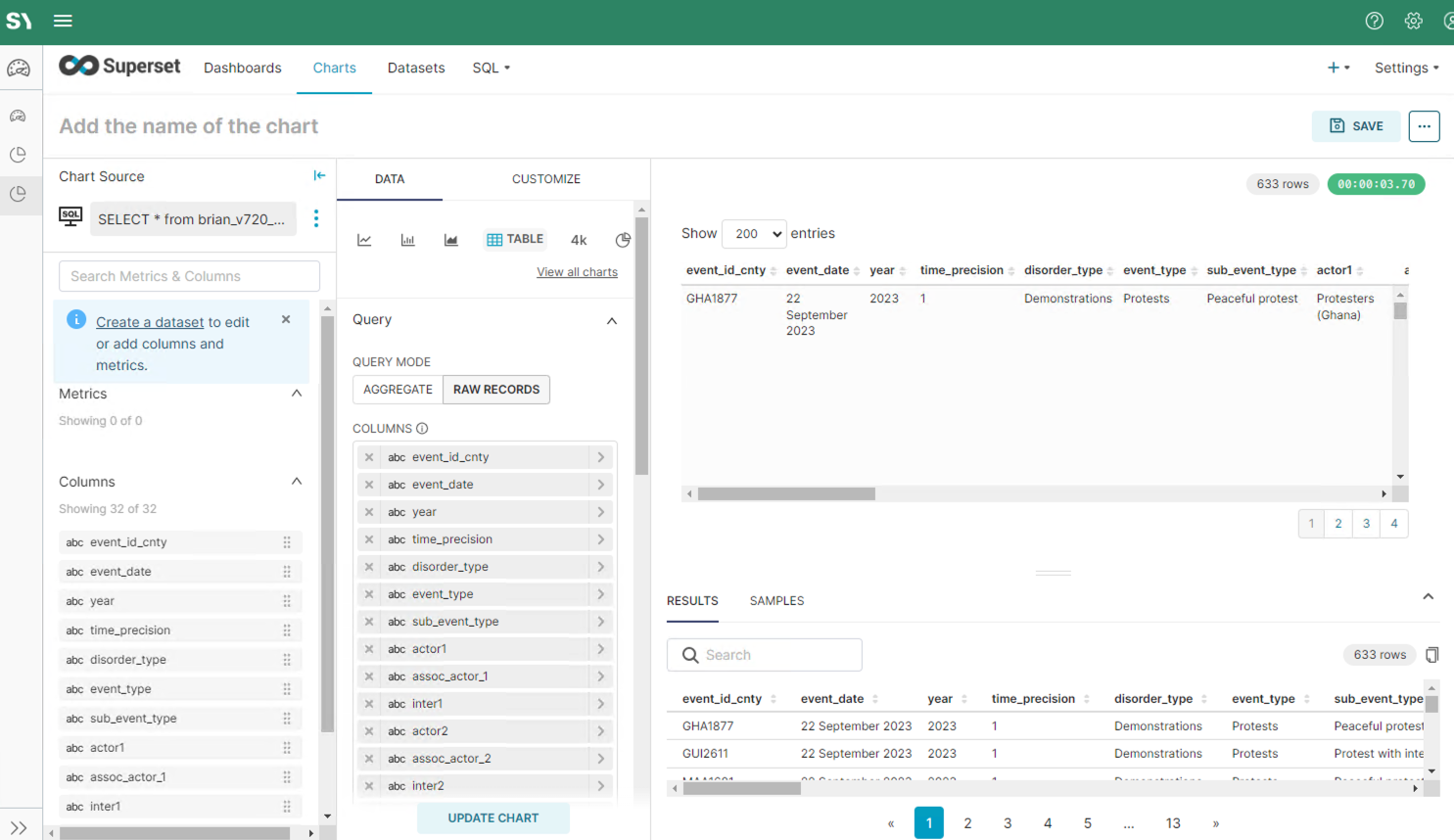Copy results to clipboard icon
This screenshot has height=840, width=1454.
tap(1431, 655)
